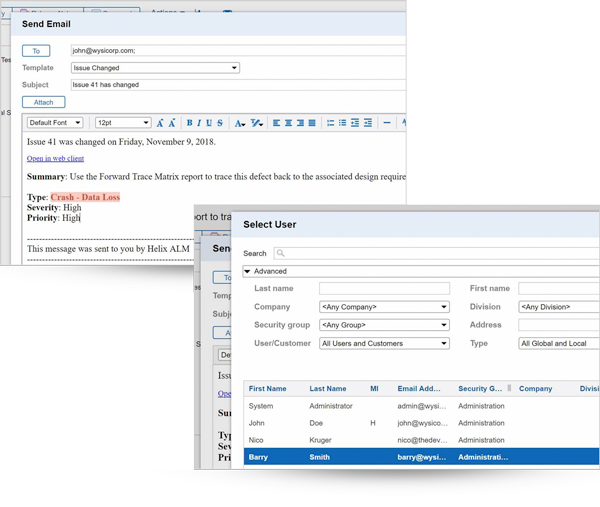Open the Default Font dropdown
The height and width of the screenshot is (507, 600).
point(55,123)
